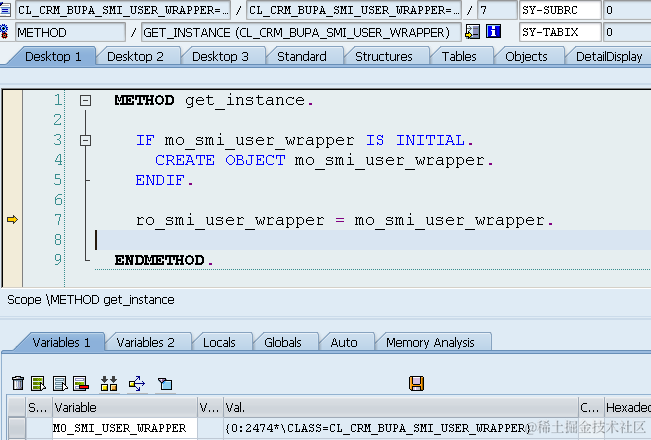651x440 pixels.
Task: Click the blue-lined deselect-all rows icon
Action: (60, 383)
